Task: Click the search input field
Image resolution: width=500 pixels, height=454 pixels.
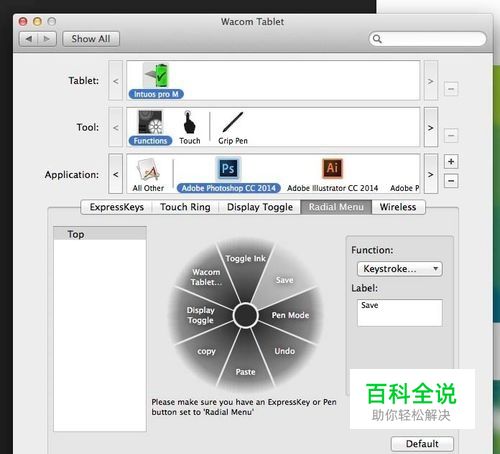Action: (x=428, y=39)
